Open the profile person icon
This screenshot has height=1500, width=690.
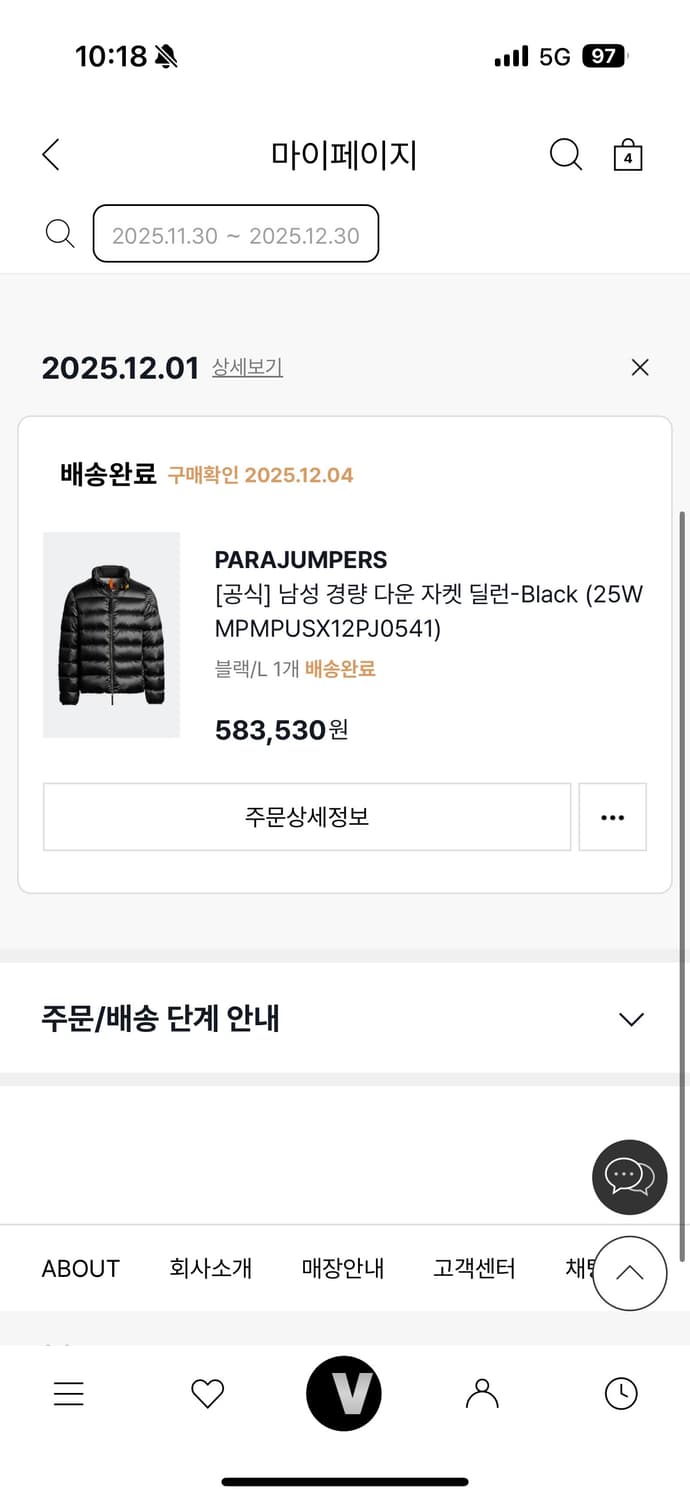click(482, 1393)
